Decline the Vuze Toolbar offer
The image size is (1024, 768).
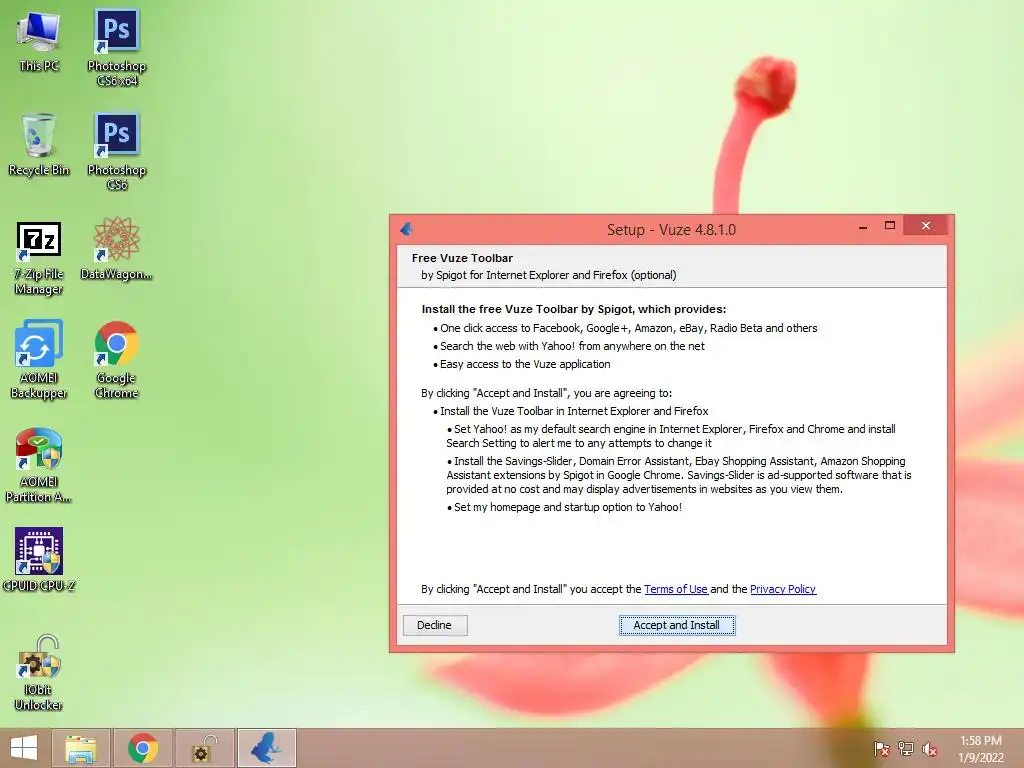click(435, 625)
